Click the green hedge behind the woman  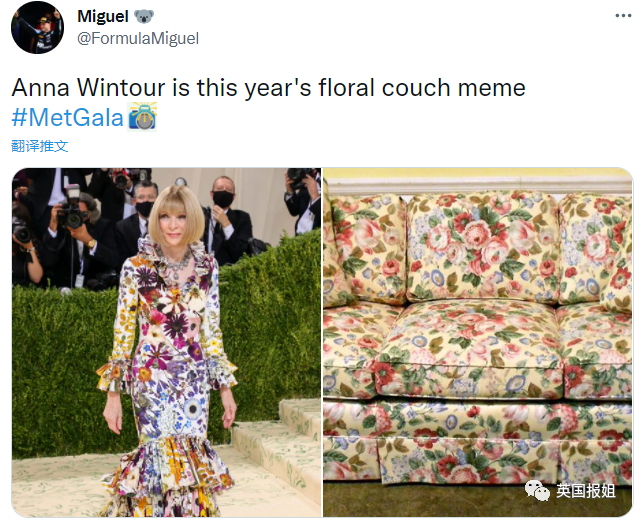coord(270,325)
